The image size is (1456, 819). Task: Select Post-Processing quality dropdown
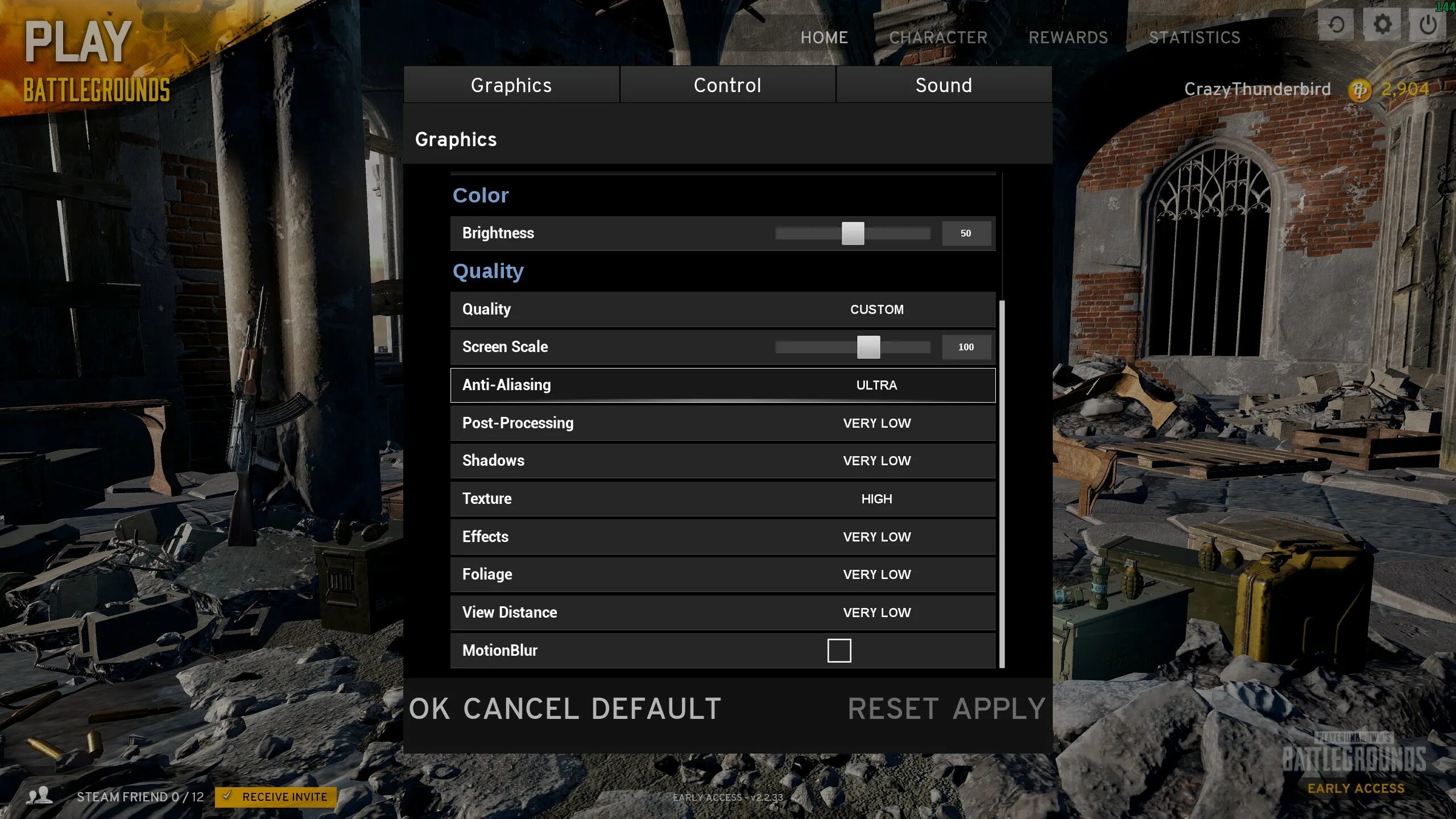pos(877,422)
